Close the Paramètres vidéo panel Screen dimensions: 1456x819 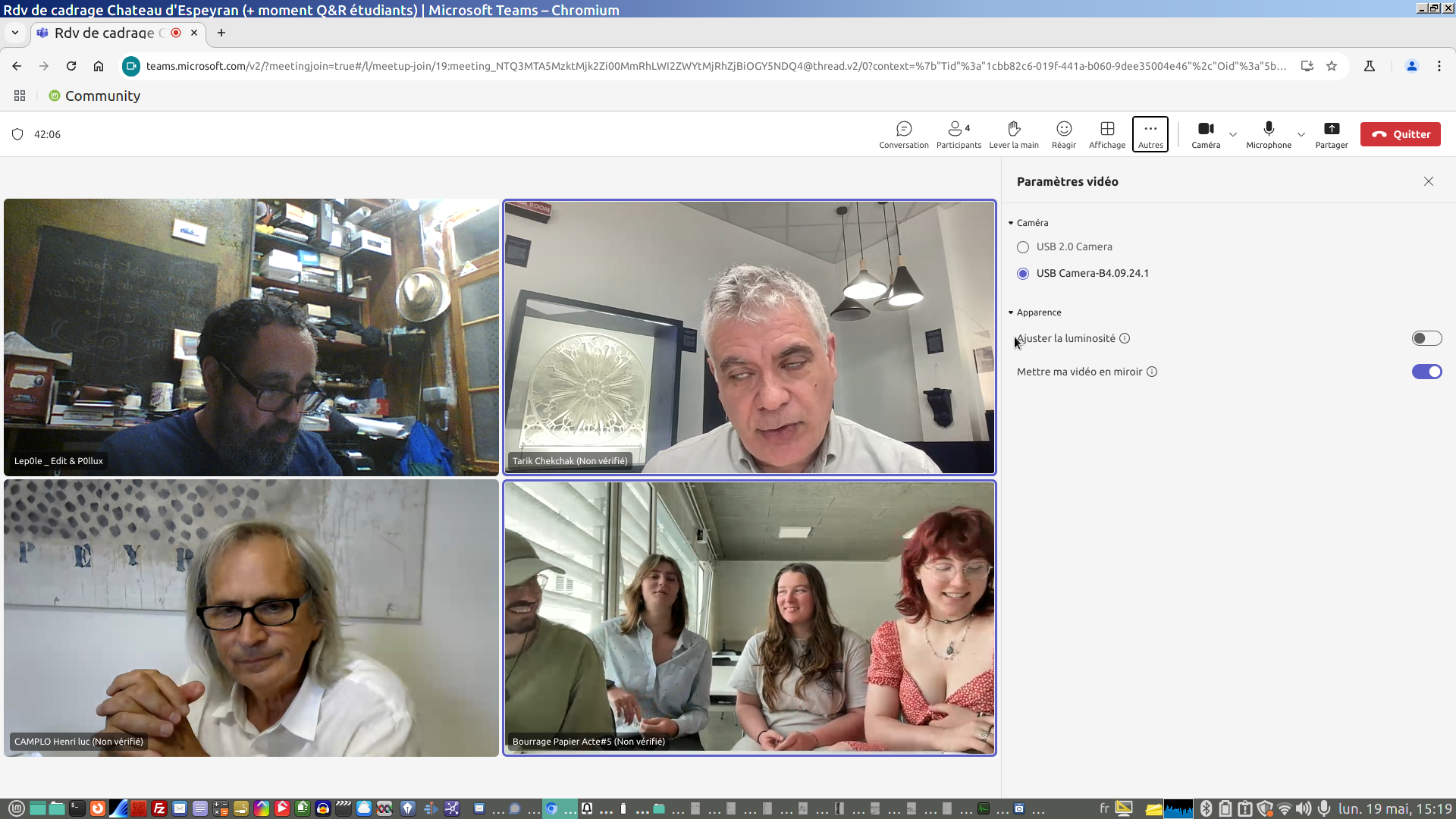[x=1428, y=181]
